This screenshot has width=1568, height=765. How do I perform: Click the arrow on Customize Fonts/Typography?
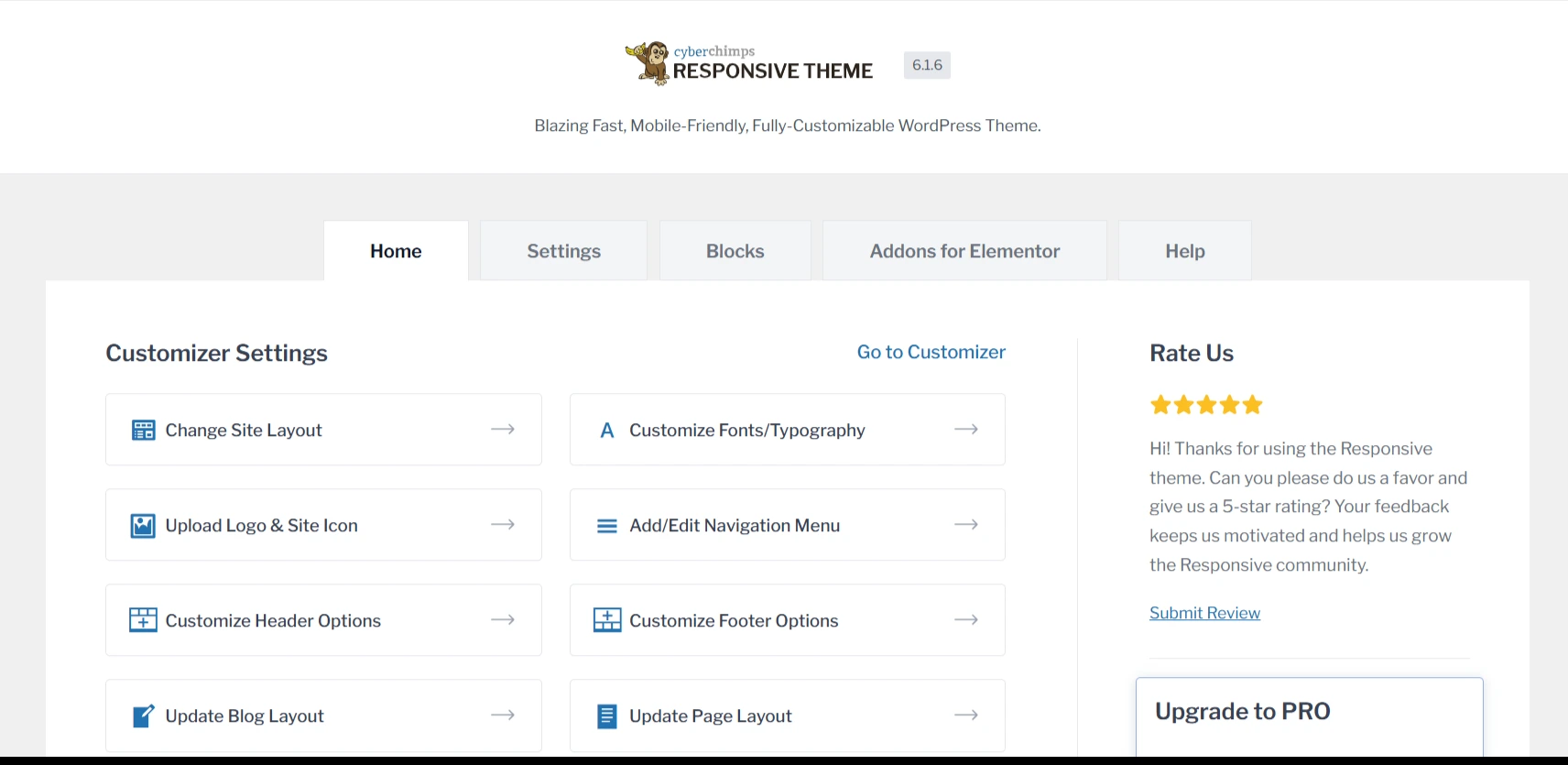pyautogui.click(x=966, y=430)
